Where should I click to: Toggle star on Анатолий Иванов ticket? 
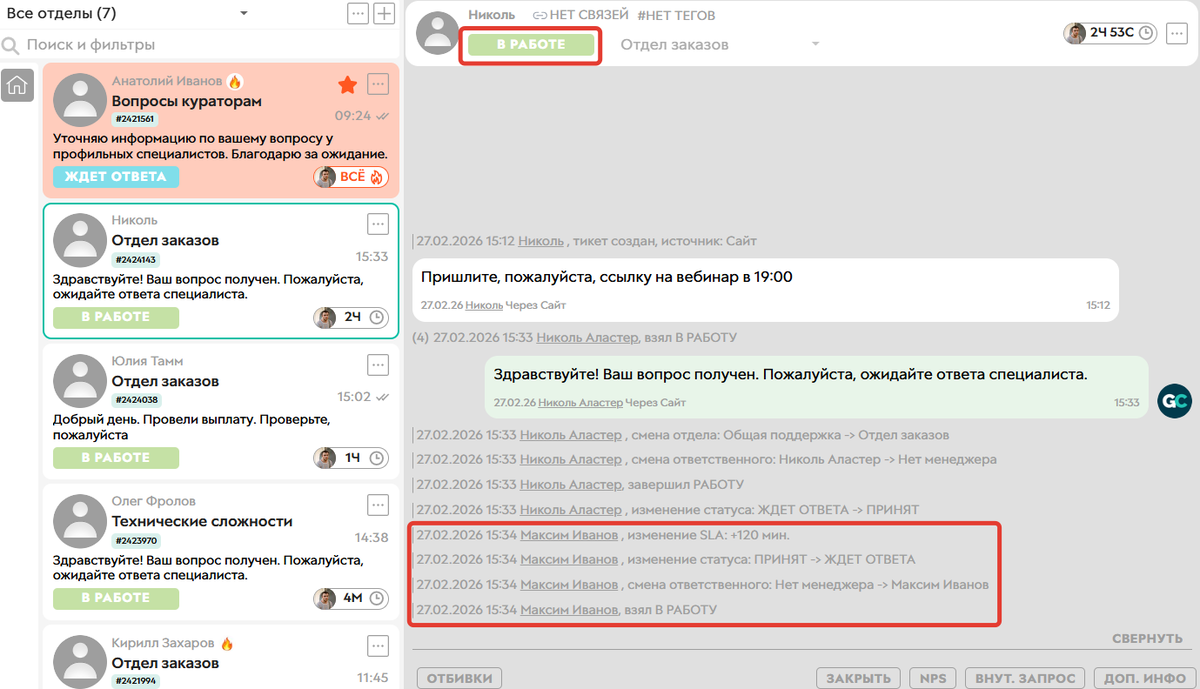(347, 84)
